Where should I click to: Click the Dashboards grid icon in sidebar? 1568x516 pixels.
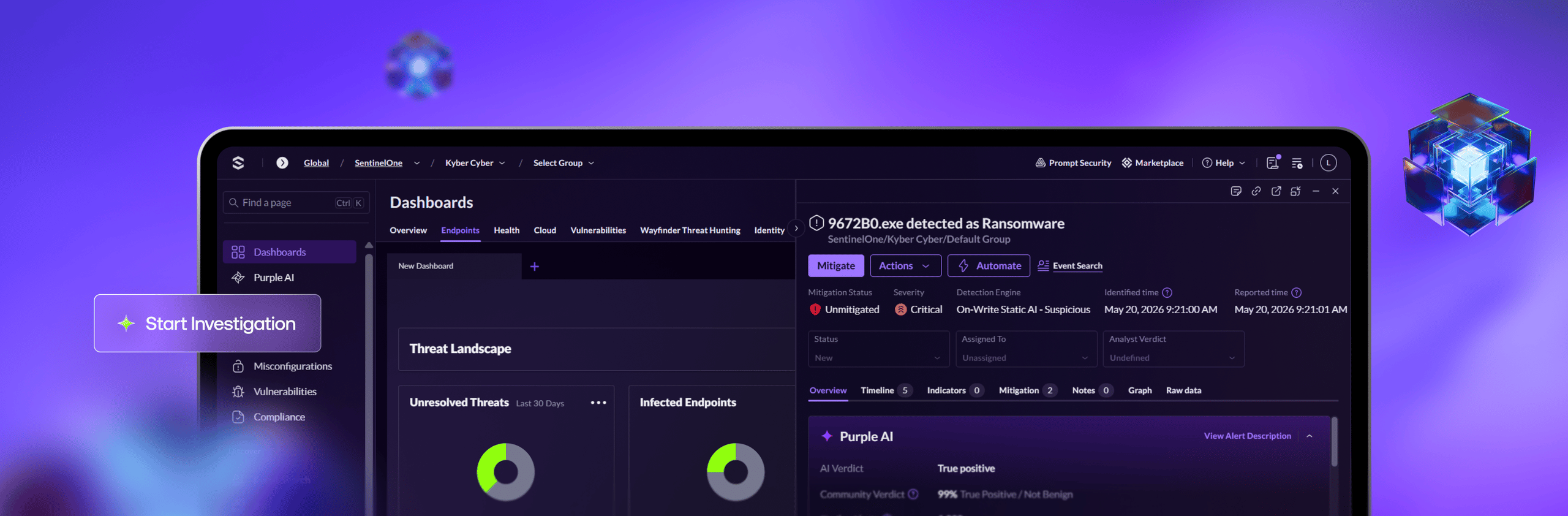(238, 252)
